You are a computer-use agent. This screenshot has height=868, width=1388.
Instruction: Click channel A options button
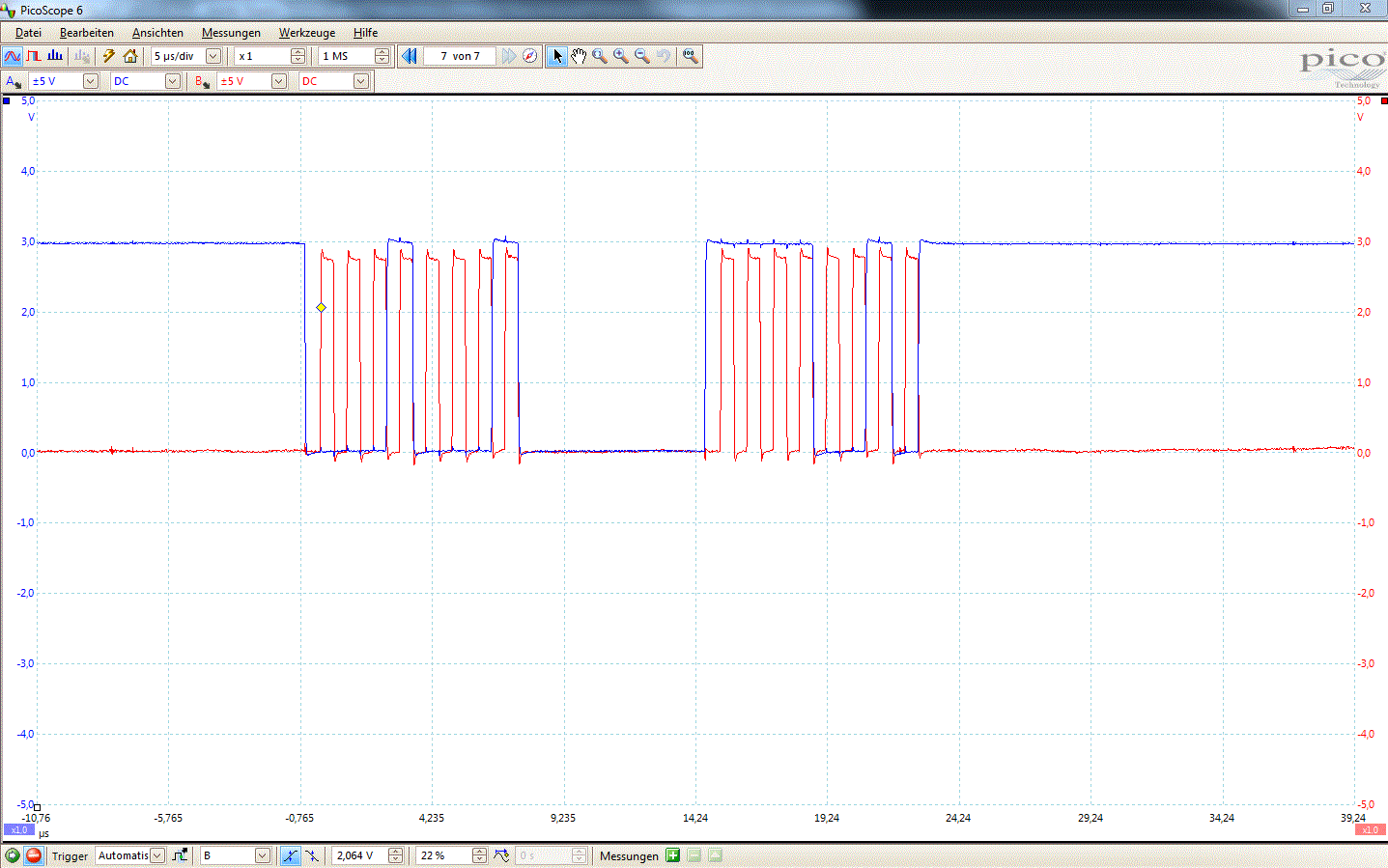tap(14, 81)
